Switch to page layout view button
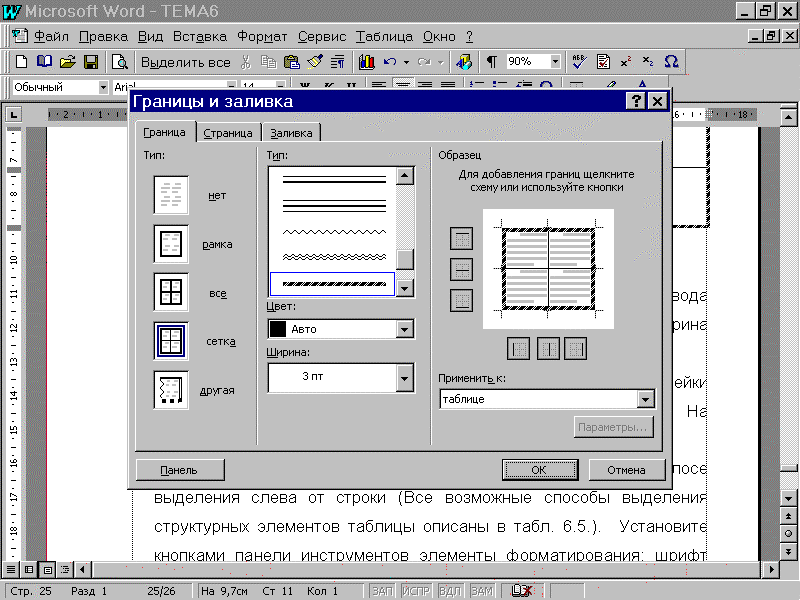The width and height of the screenshot is (800, 600). pyautogui.click(x=47, y=569)
